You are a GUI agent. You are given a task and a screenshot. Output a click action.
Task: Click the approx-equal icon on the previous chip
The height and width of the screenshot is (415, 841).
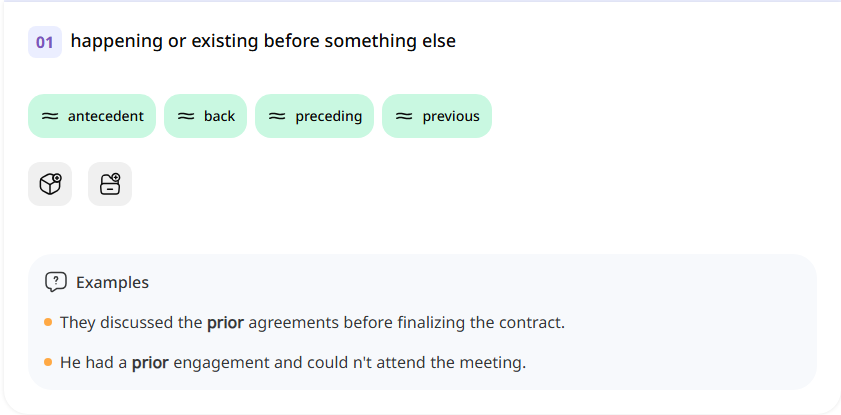click(x=404, y=116)
